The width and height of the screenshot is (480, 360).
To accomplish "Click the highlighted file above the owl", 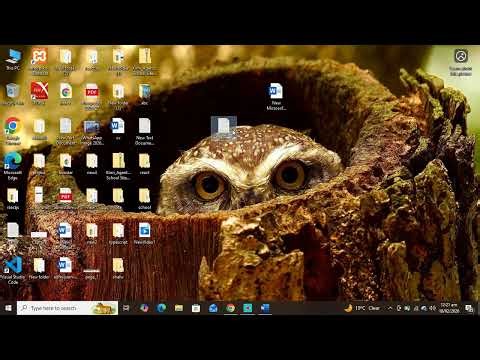I will click(224, 127).
